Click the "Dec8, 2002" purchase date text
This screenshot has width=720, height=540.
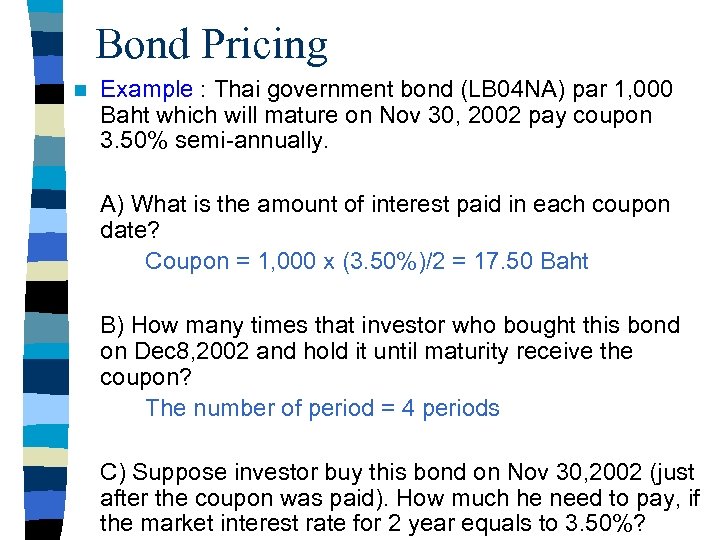coord(186,351)
